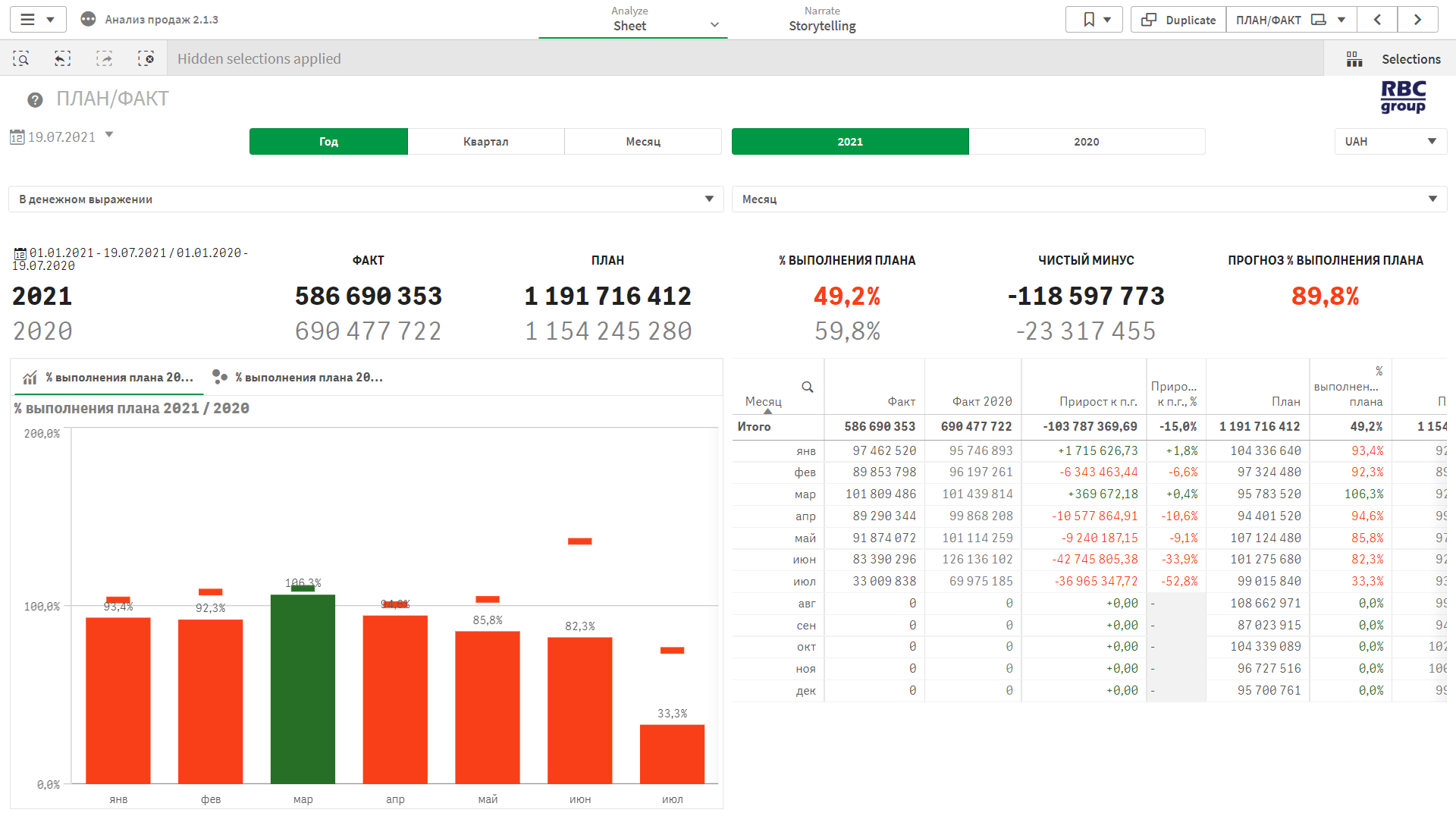Step back in selections
The image size is (1456, 819).
click(x=63, y=59)
